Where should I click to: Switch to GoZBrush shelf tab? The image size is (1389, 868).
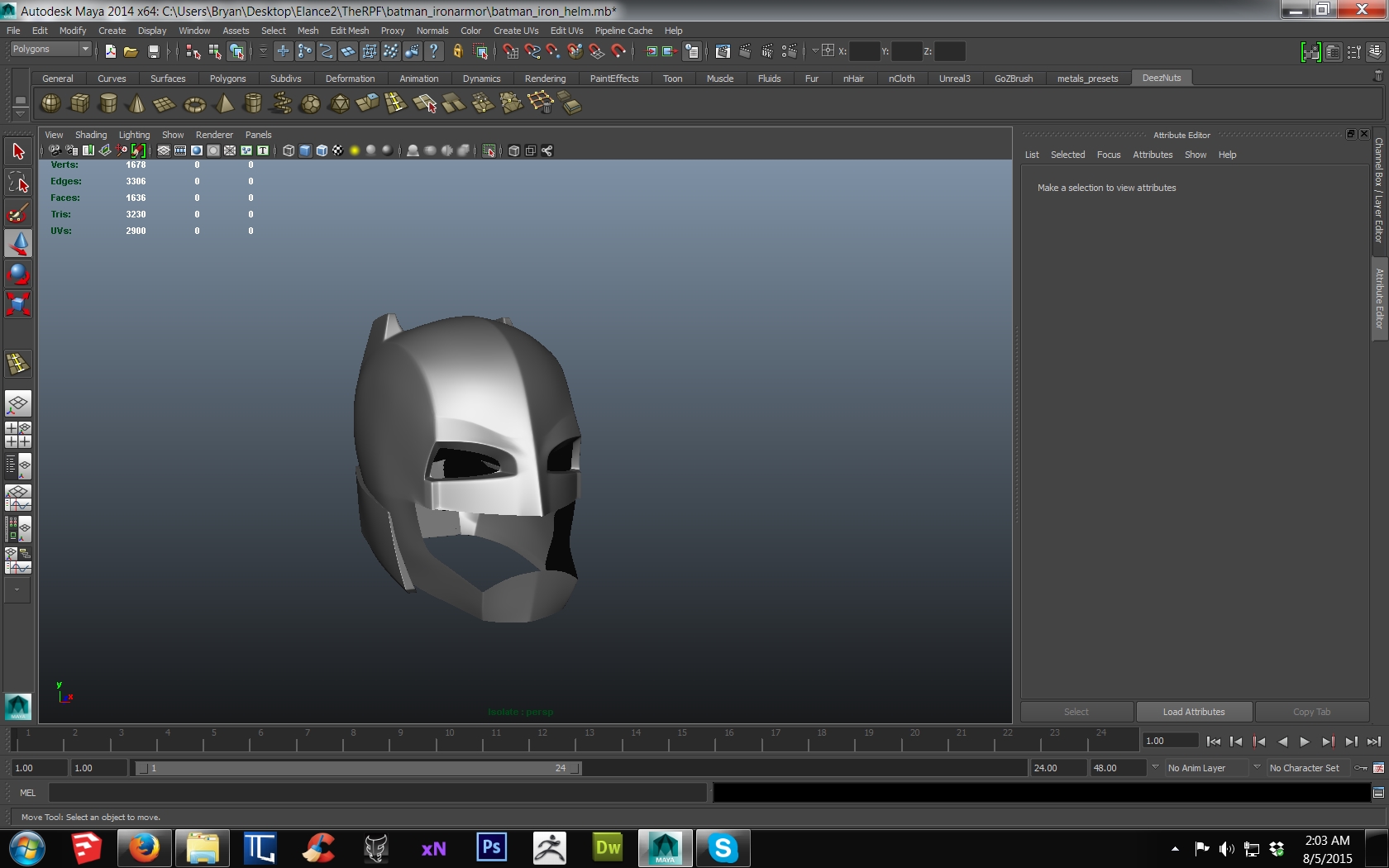click(x=1014, y=79)
